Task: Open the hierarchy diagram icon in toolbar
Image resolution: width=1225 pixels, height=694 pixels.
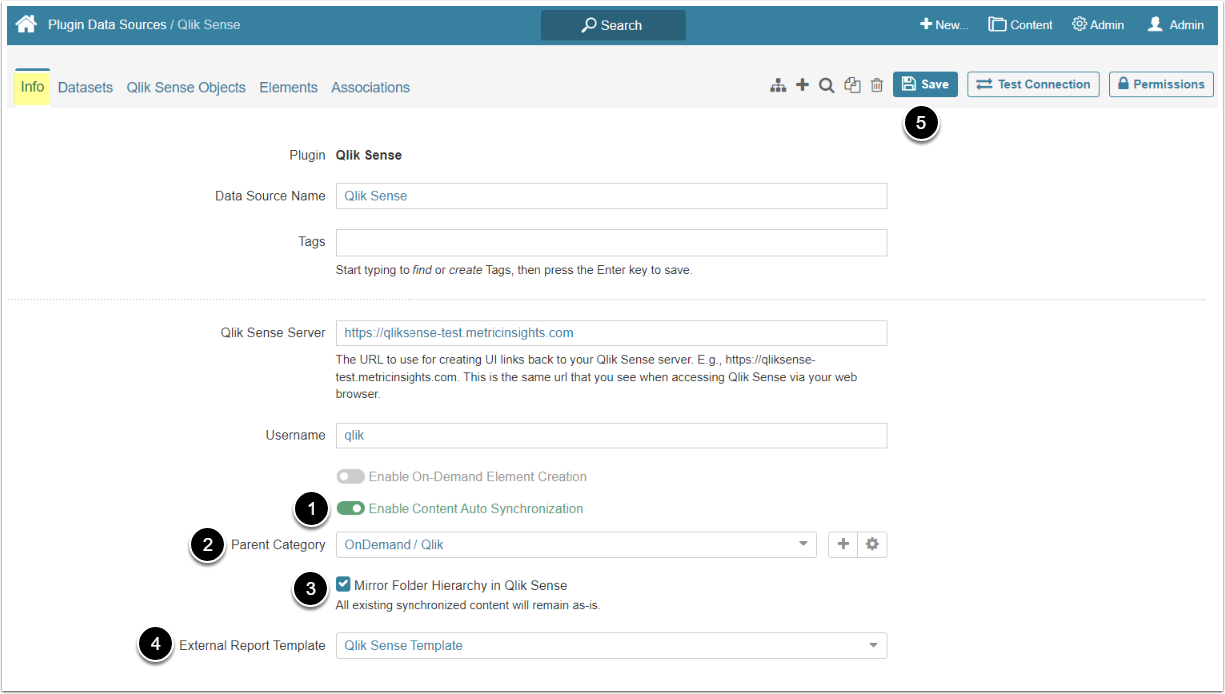Action: pyautogui.click(x=778, y=86)
